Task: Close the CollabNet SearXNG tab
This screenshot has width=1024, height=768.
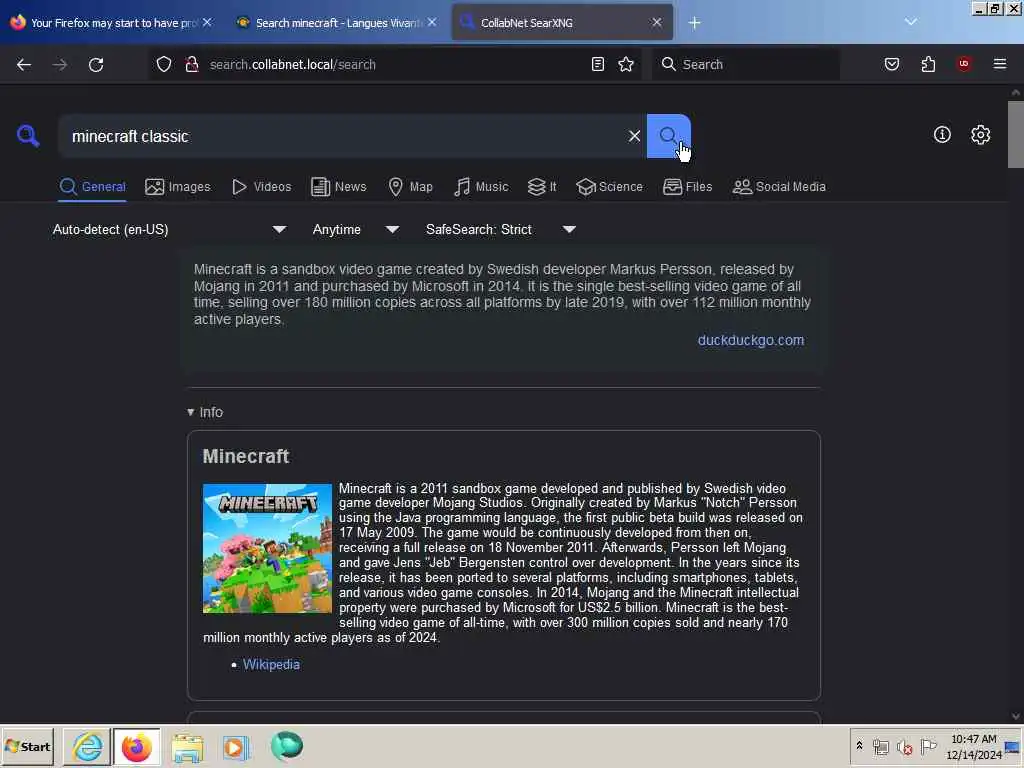Action: (657, 22)
